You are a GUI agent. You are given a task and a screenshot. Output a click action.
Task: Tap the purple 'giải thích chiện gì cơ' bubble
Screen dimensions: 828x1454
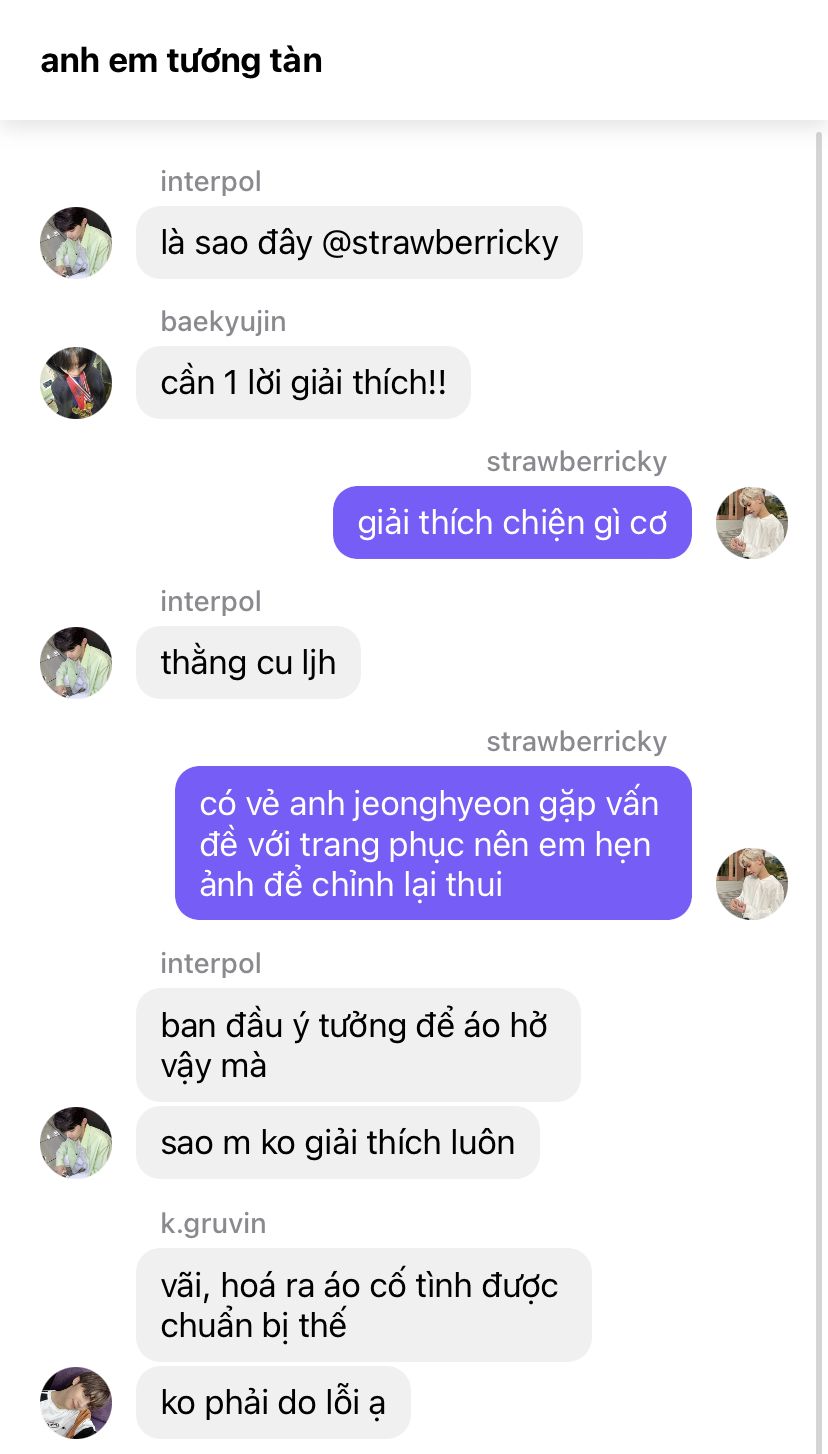(512, 522)
